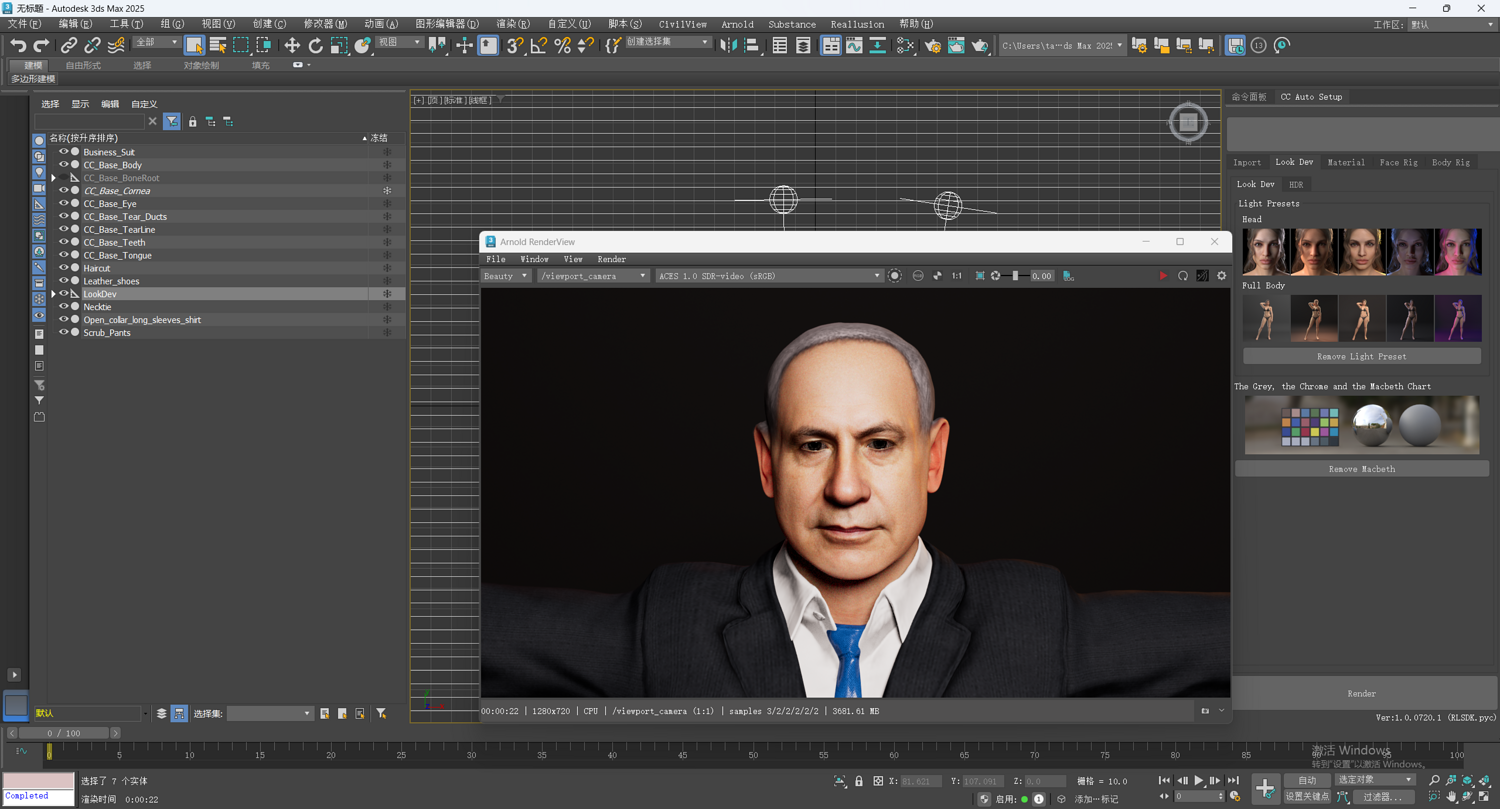Open Arnold RenderView settings gear

tap(1221, 276)
